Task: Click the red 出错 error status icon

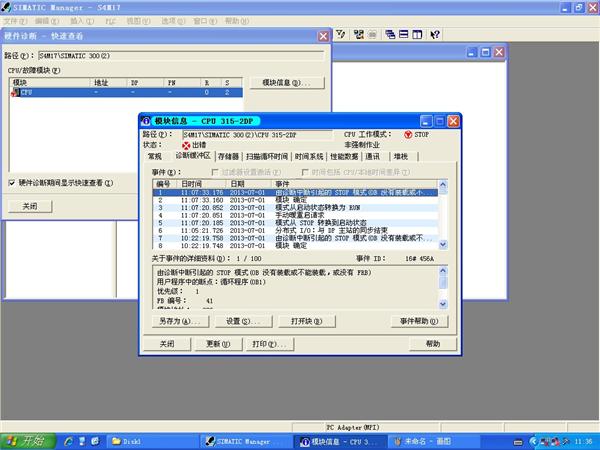Action: tap(186, 145)
